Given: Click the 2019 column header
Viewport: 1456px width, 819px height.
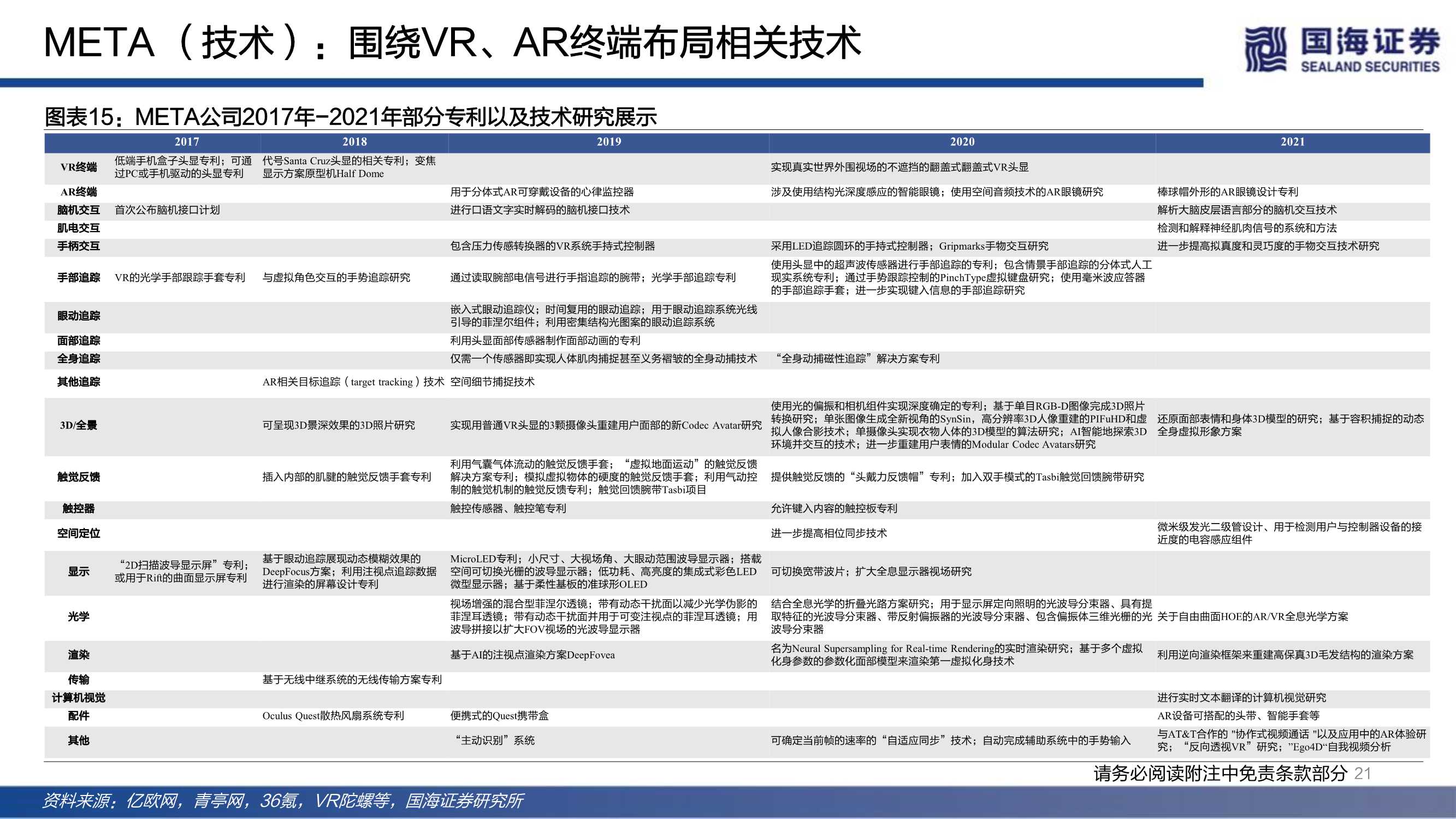Looking at the screenshot, I should pos(609,142).
